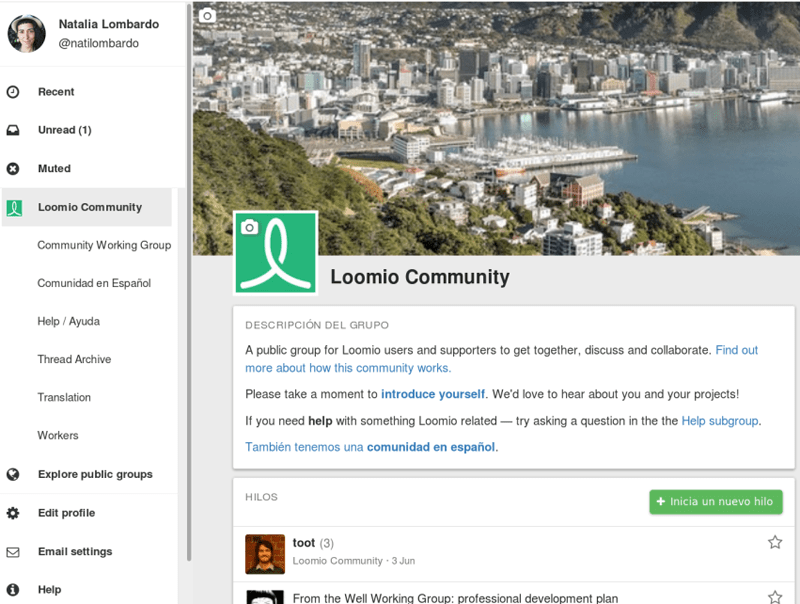Click the large Loomio Community group logo
800x604 pixels.
[x=276, y=253]
